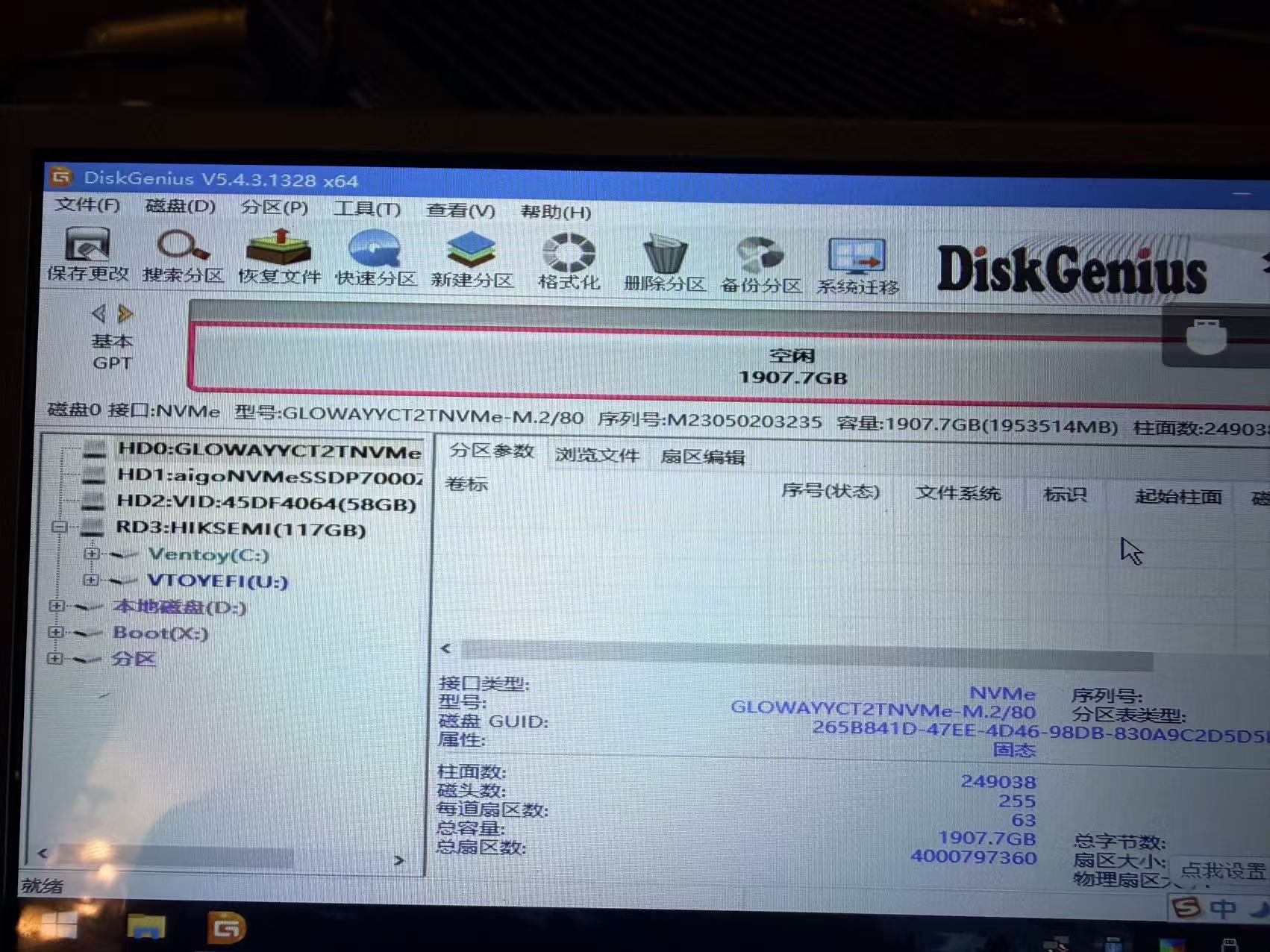Click the cylinders value 249038

pyautogui.click(x=998, y=781)
